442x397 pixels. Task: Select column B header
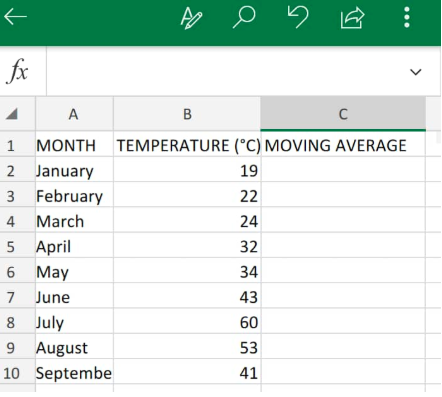[187, 114]
